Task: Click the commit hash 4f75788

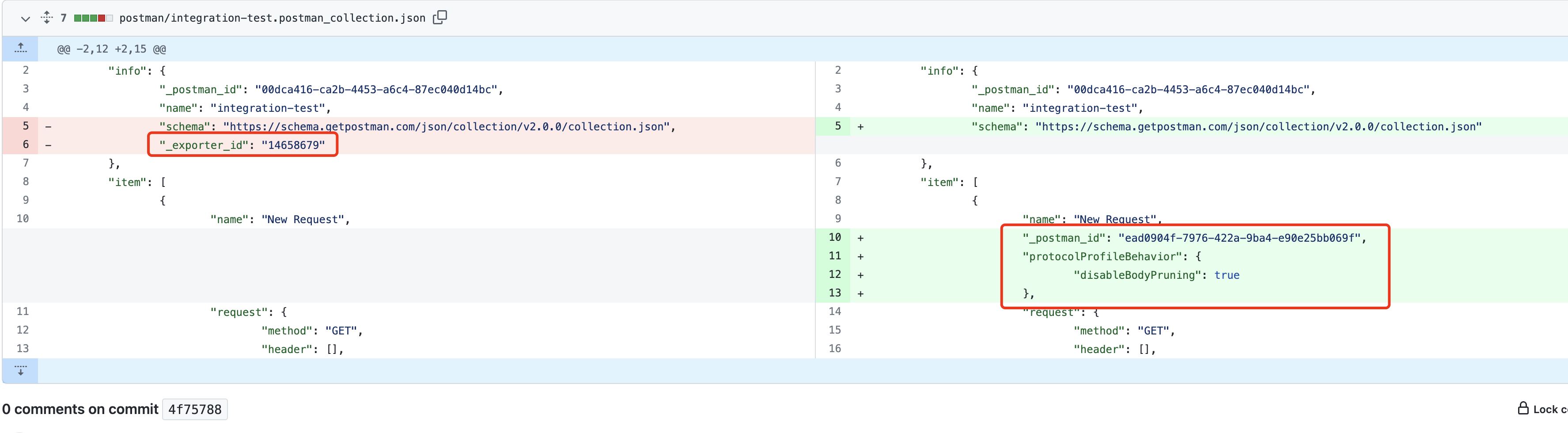Action: click(x=195, y=409)
